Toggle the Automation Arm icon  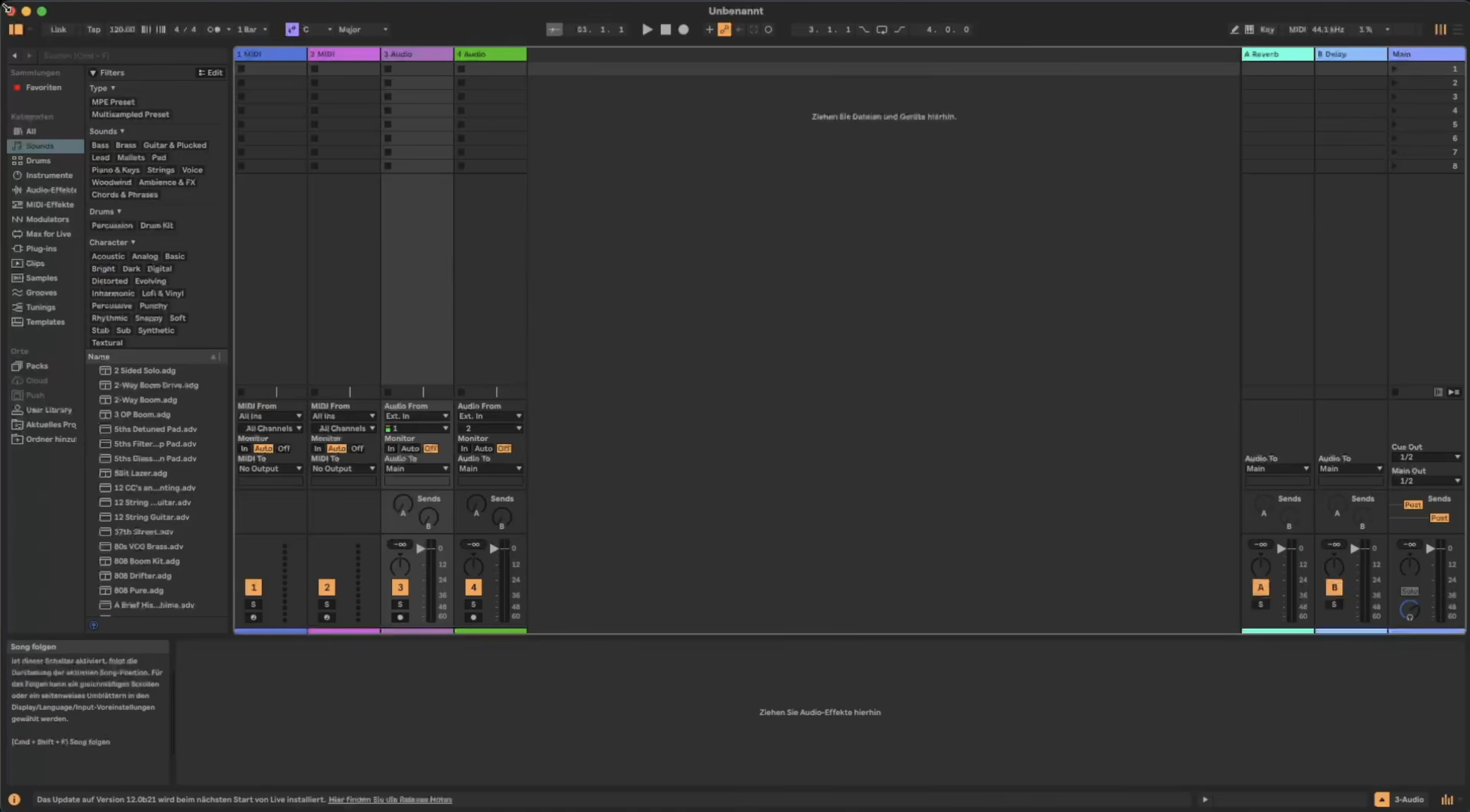coord(725,29)
